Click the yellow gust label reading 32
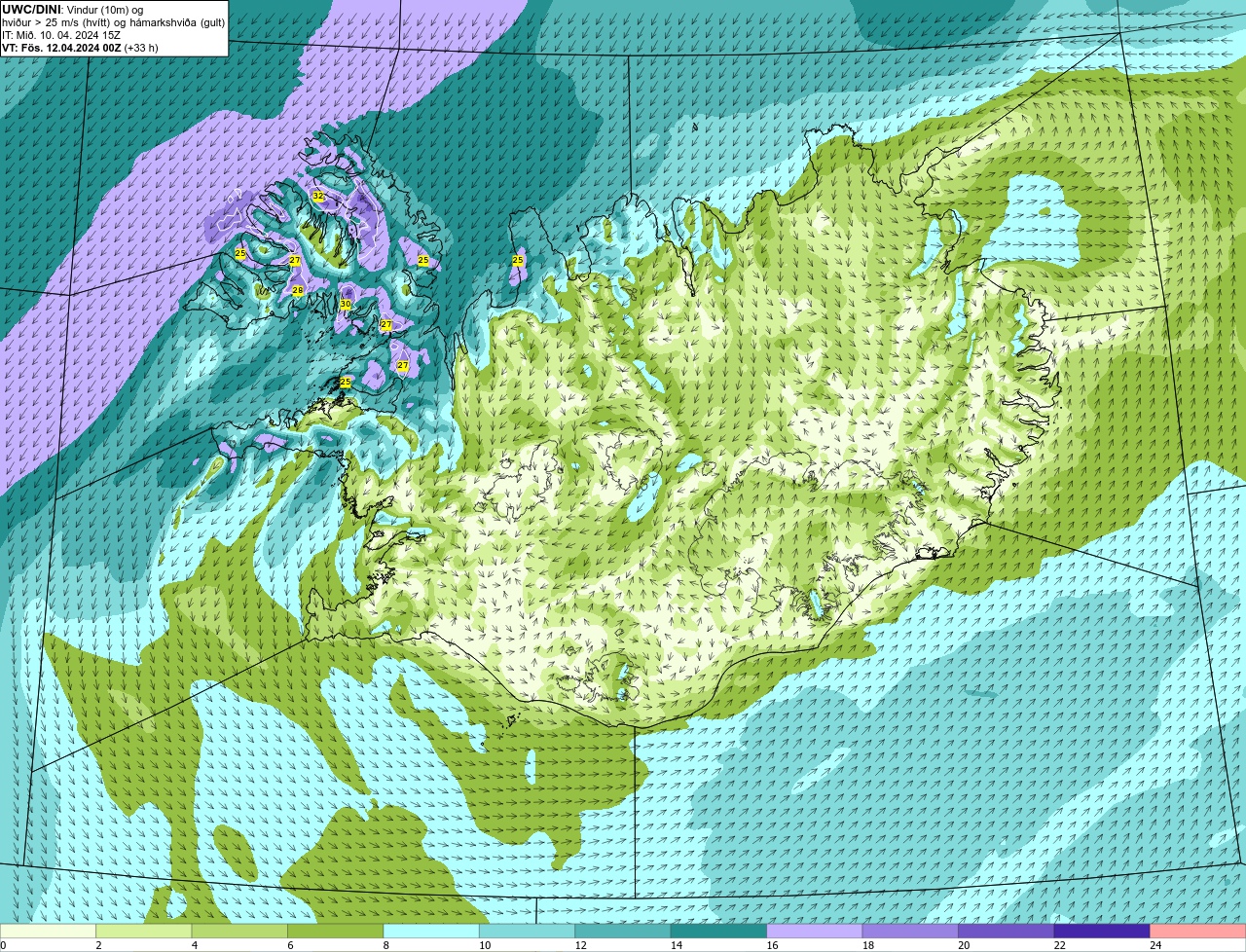This screenshot has height=952, width=1246. 318,197
